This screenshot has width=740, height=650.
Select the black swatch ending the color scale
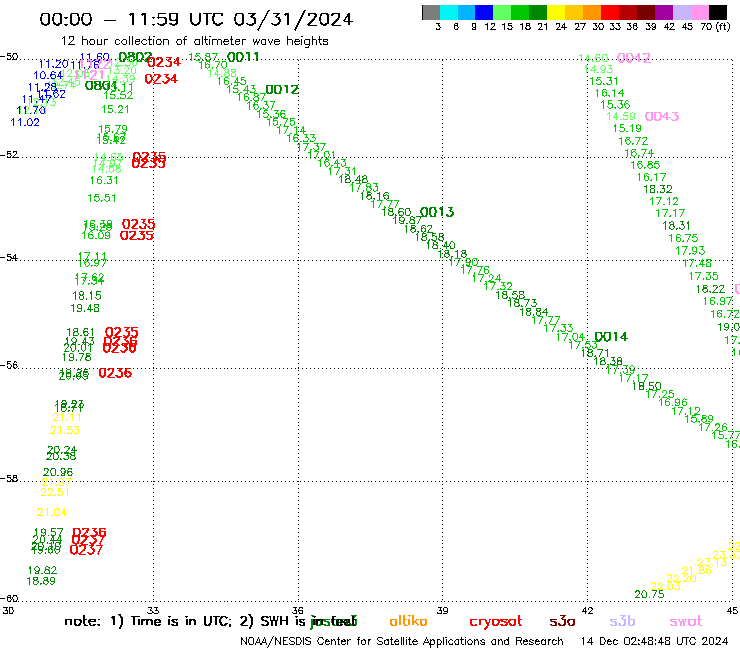pos(718,12)
